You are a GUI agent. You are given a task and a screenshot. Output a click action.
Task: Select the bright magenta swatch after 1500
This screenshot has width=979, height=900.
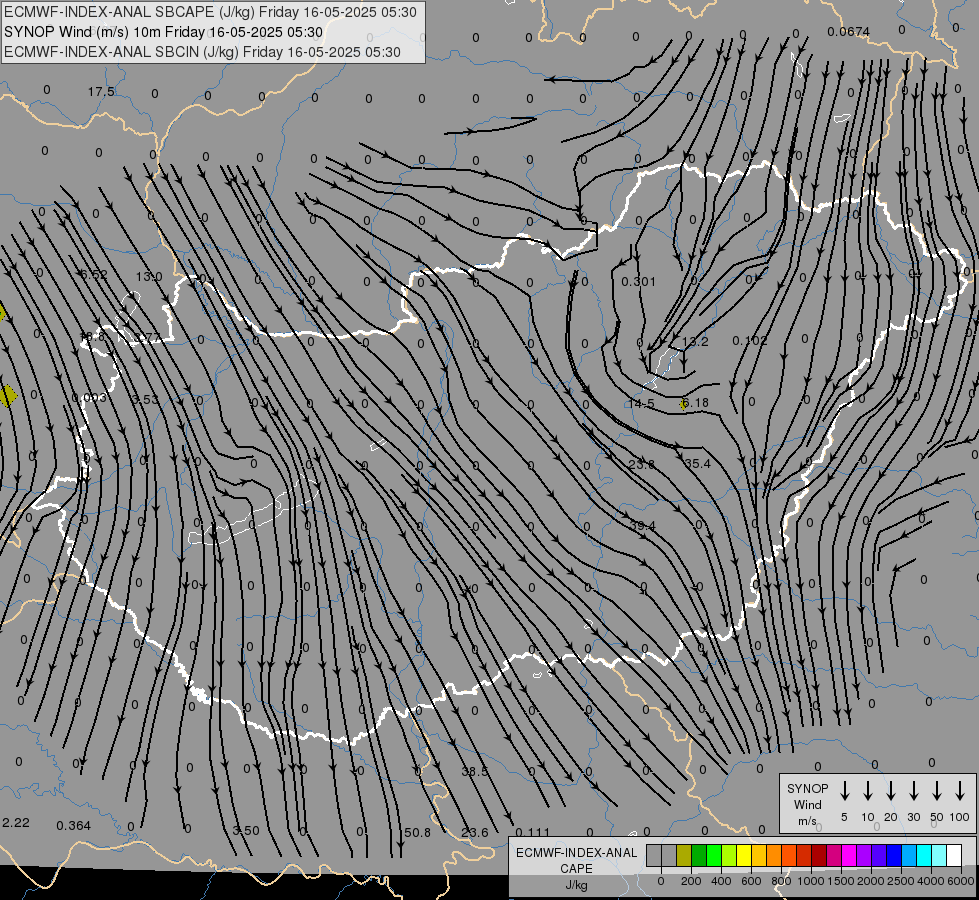point(849,855)
